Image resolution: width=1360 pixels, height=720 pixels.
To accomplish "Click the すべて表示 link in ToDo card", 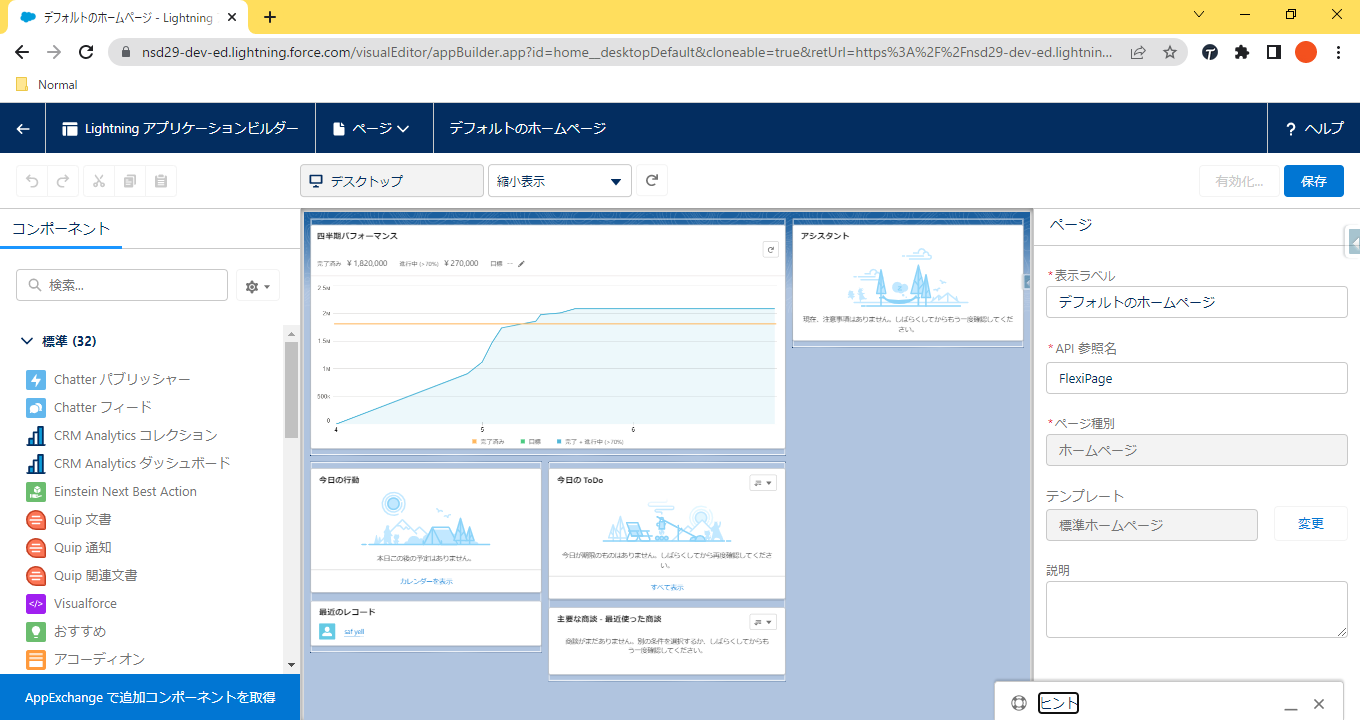I will click(x=667, y=587).
